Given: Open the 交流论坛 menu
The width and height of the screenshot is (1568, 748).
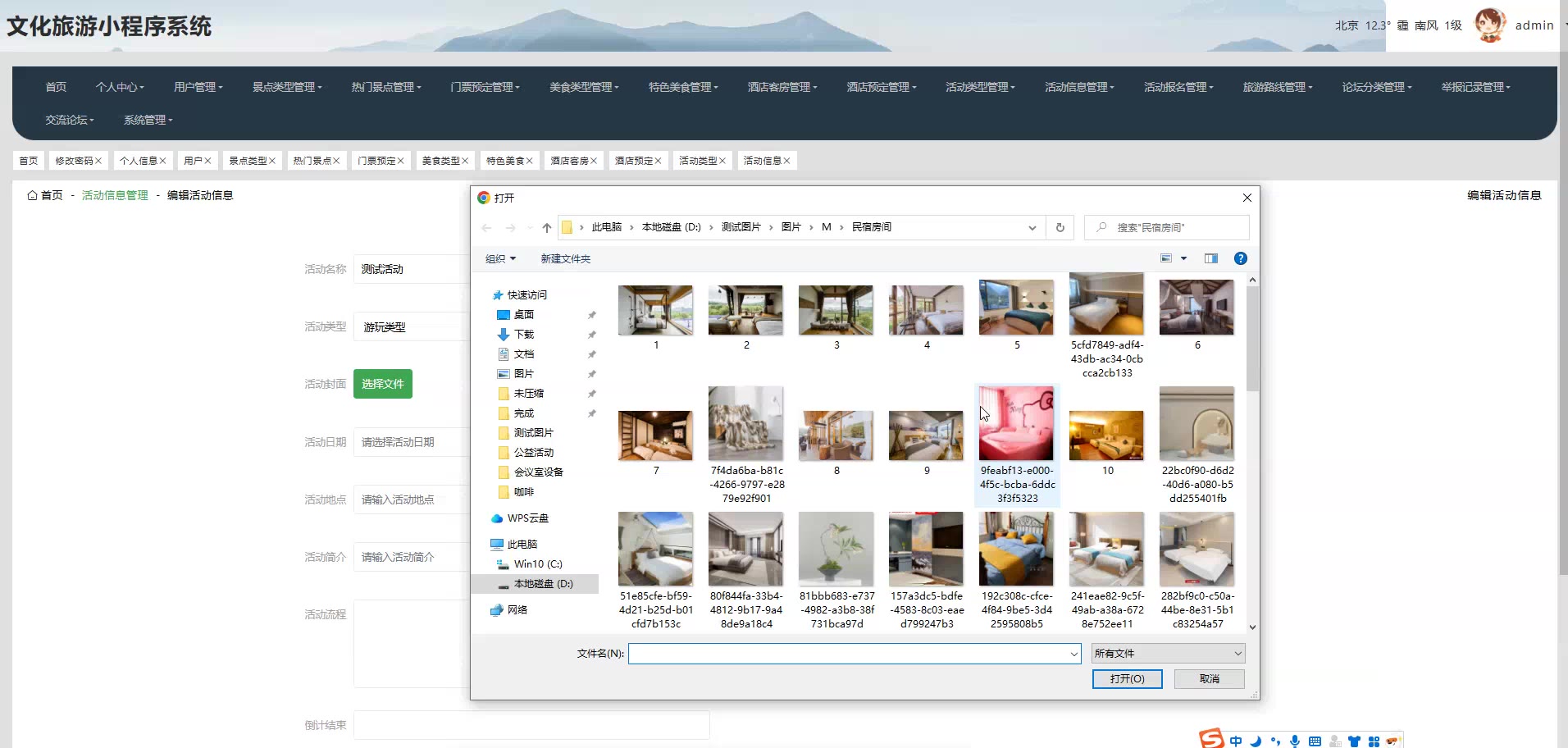Looking at the screenshot, I should [70, 120].
